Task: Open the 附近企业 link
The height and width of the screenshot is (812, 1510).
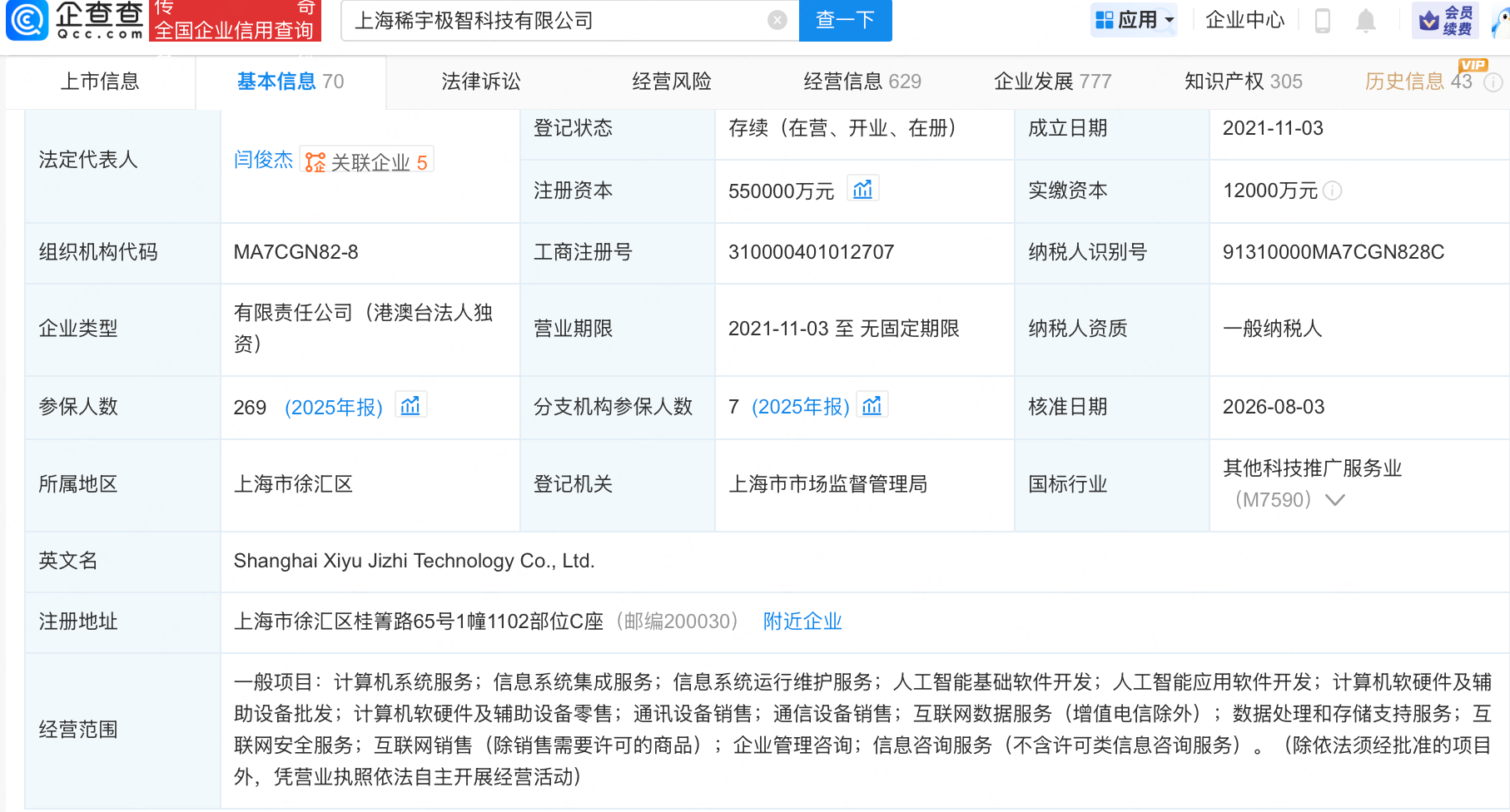Action: (802, 621)
